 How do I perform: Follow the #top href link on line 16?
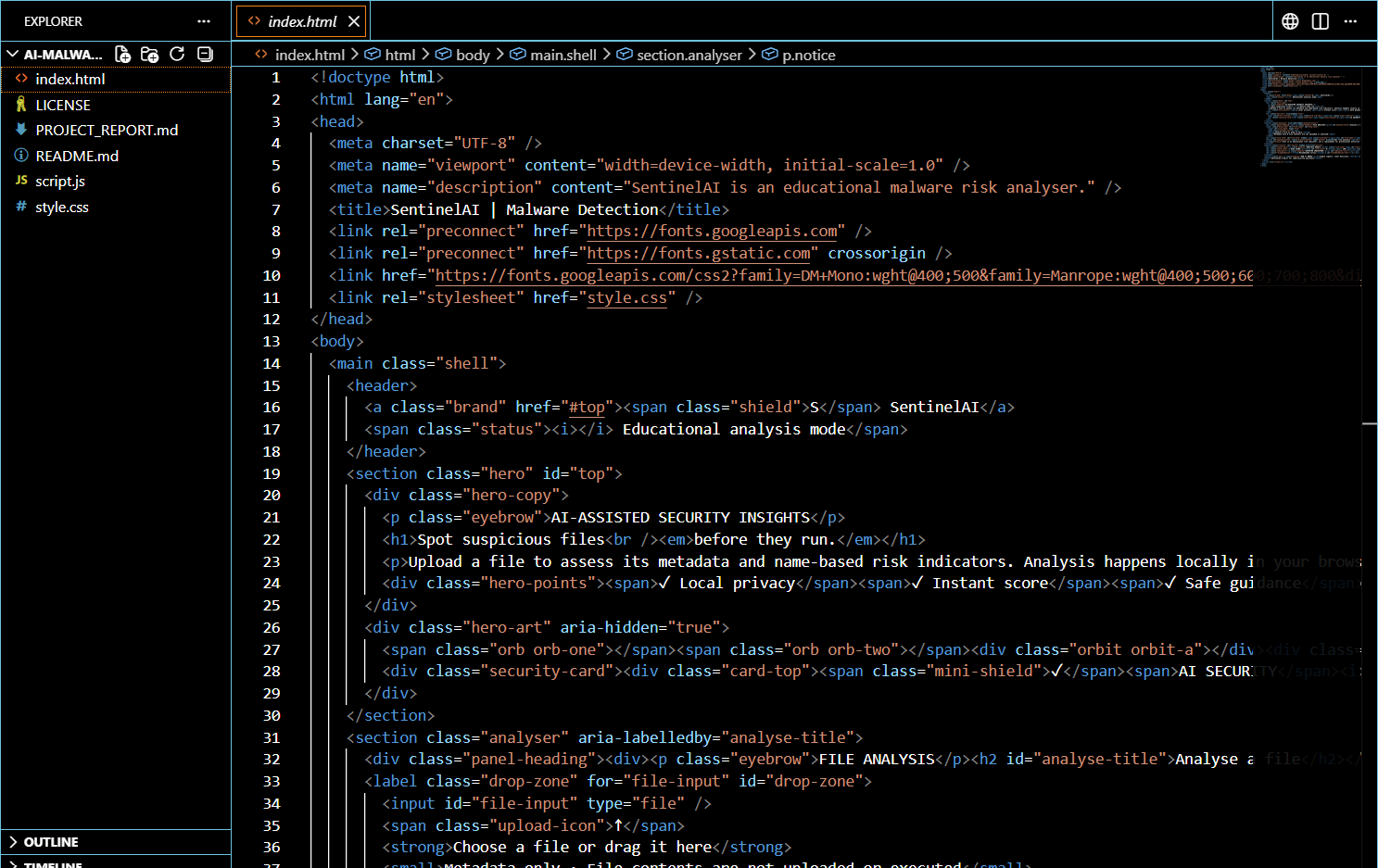click(587, 407)
